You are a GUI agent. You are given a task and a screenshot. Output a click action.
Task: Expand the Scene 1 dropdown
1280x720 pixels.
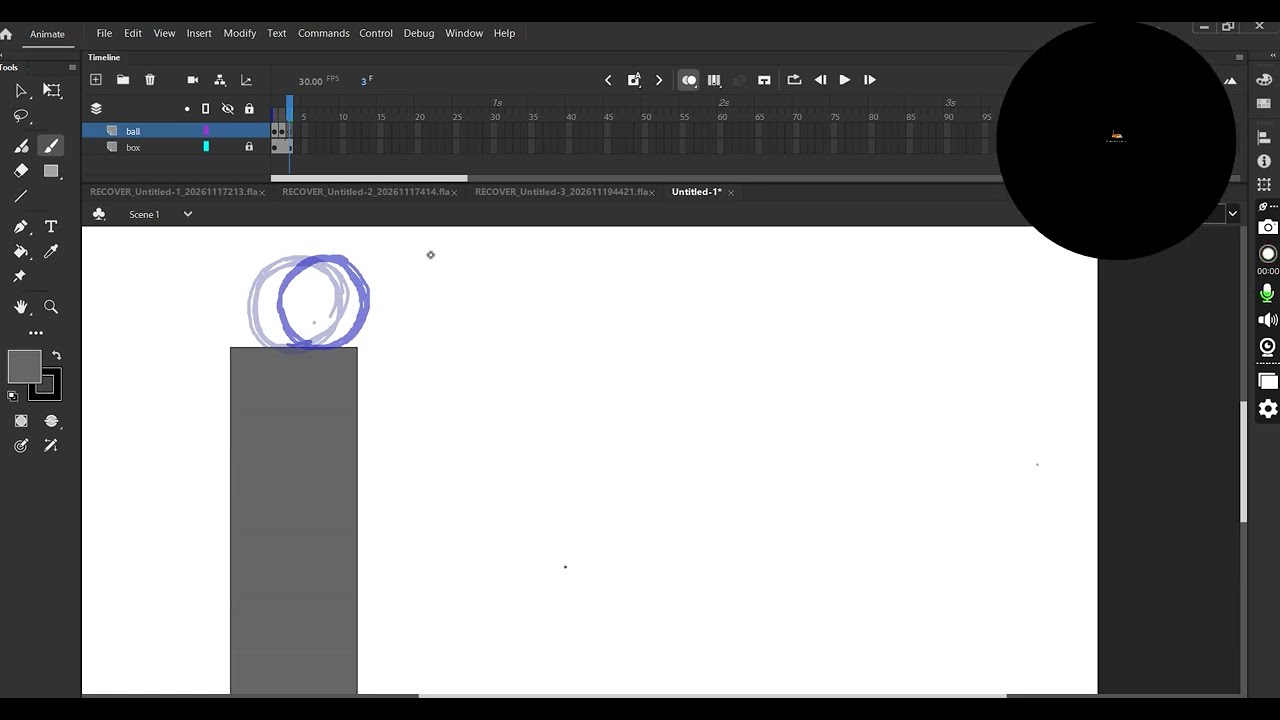(x=187, y=214)
